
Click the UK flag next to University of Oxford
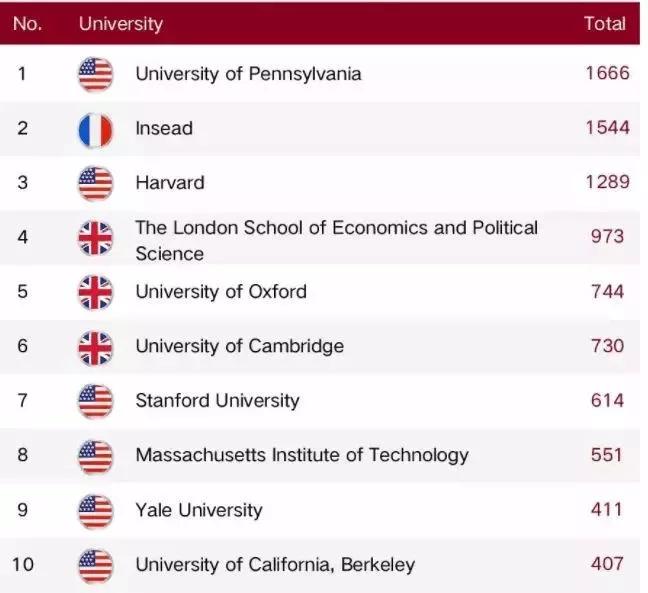point(96,292)
